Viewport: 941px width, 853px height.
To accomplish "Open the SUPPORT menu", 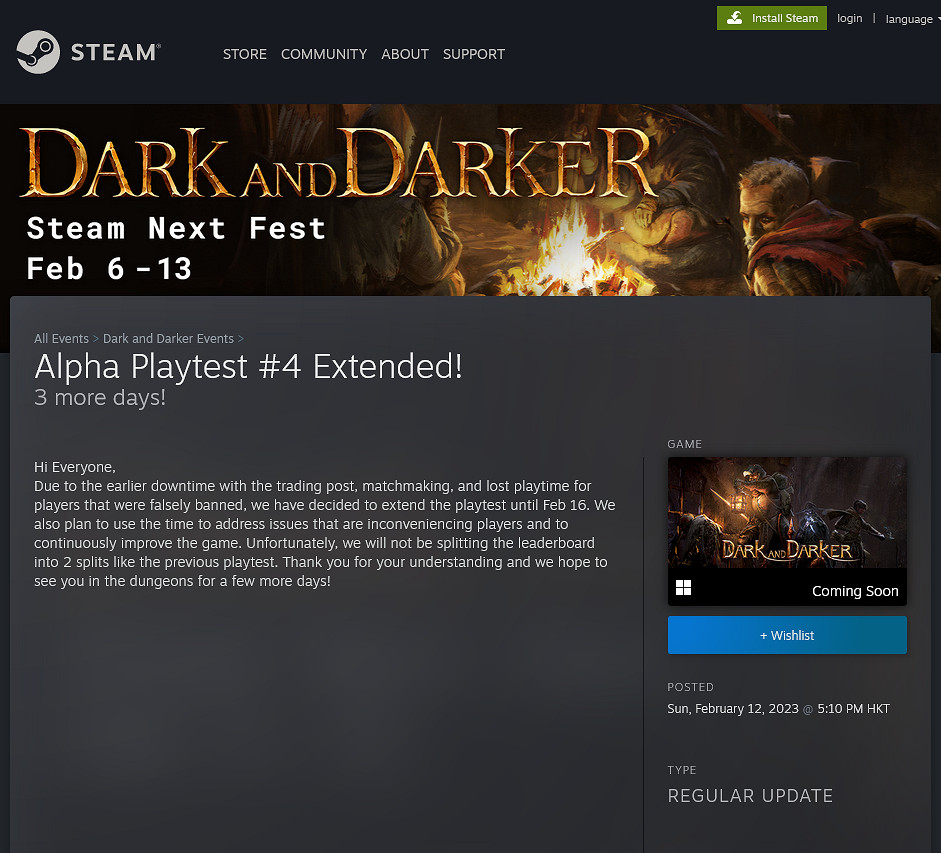I will [x=473, y=54].
